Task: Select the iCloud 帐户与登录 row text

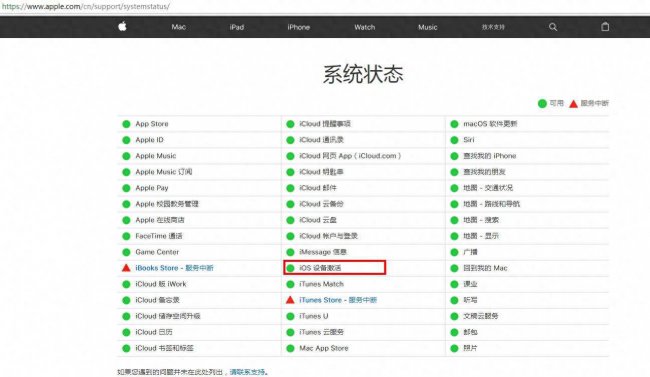Action: pyautogui.click(x=328, y=236)
